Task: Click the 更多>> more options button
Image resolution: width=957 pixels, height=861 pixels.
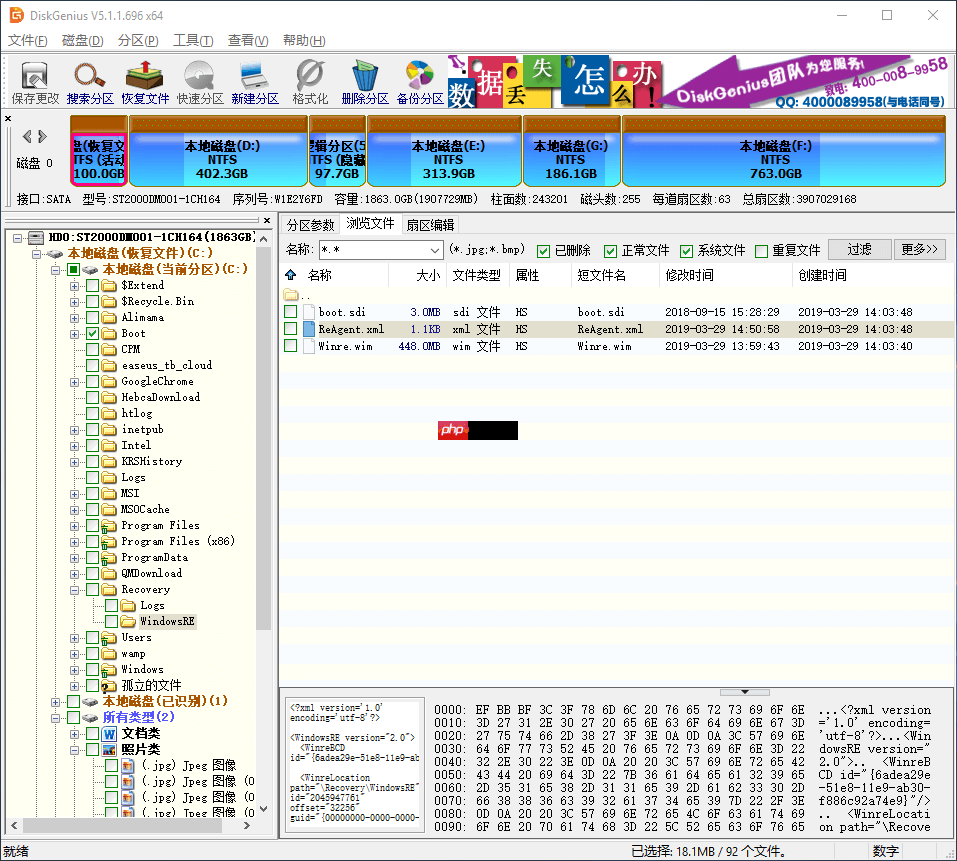Action: click(x=920, y=250)
